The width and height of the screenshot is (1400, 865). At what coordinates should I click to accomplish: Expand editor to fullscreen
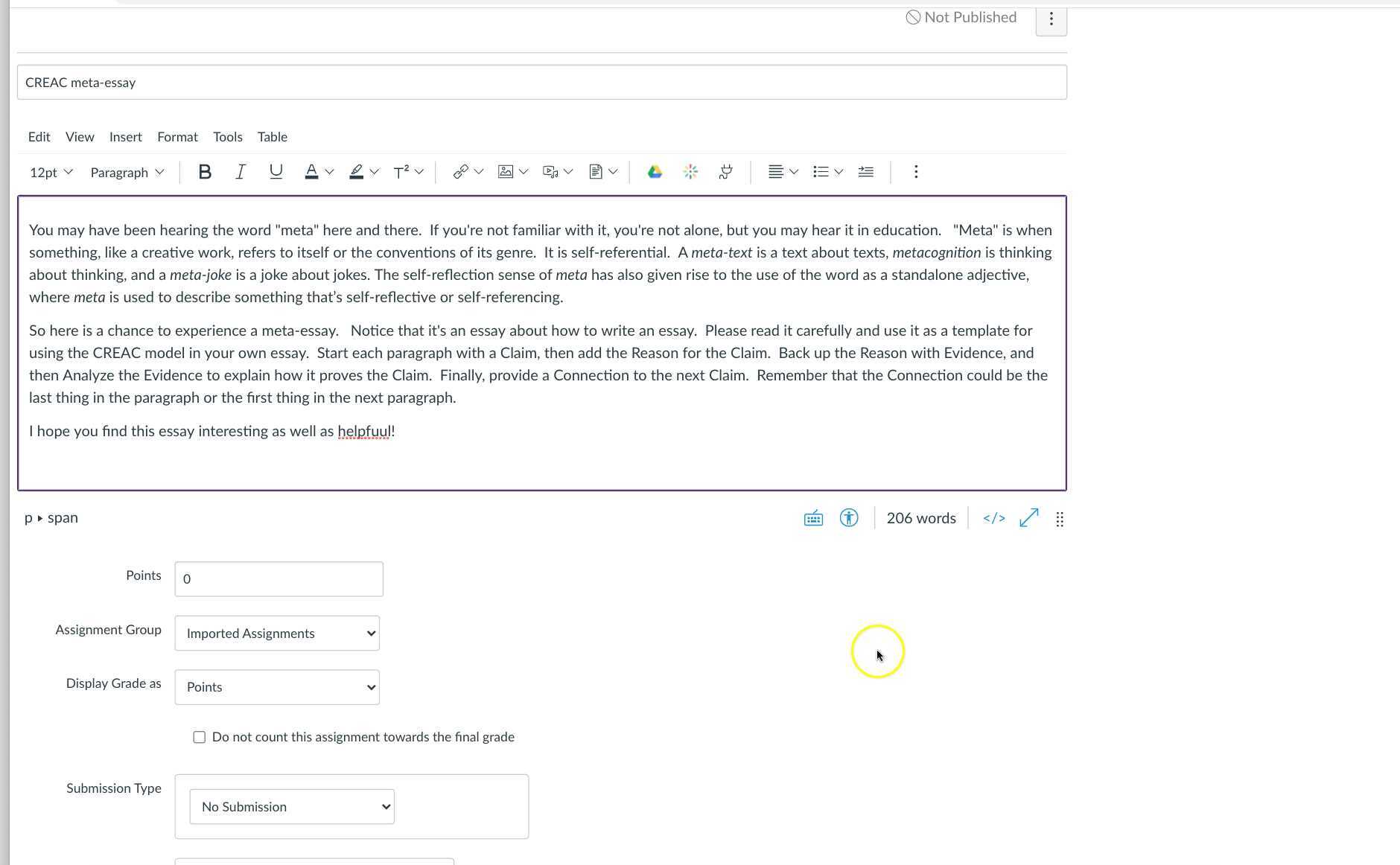(1028, 517)
